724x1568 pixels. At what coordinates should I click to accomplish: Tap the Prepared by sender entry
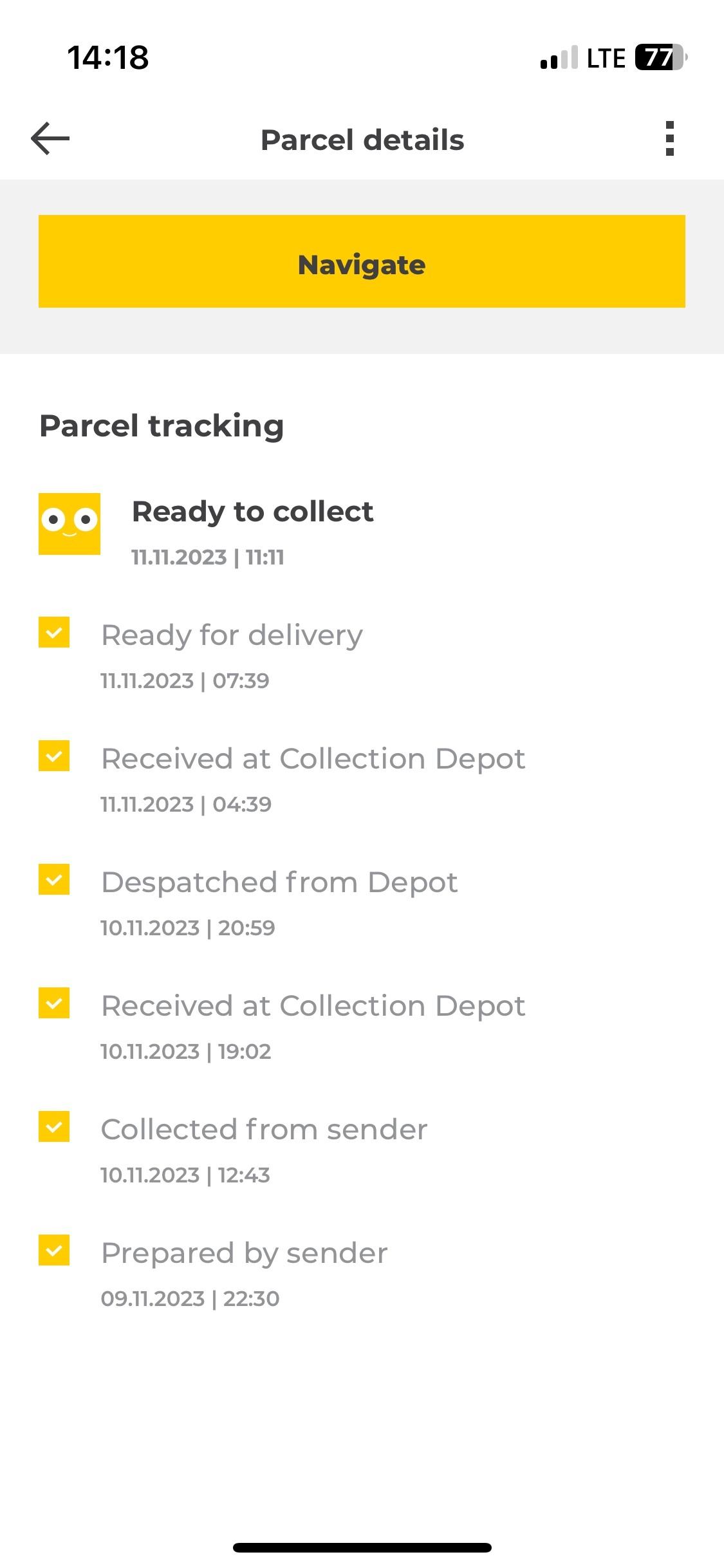point(245,1254)
